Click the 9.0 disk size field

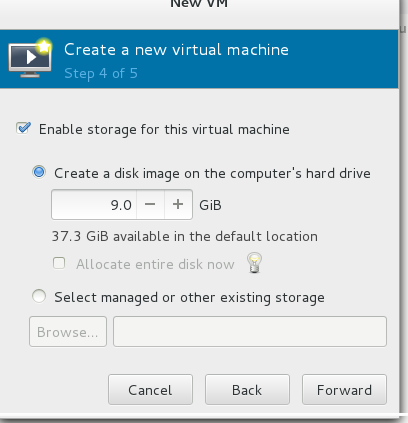[x=94, y=204]
